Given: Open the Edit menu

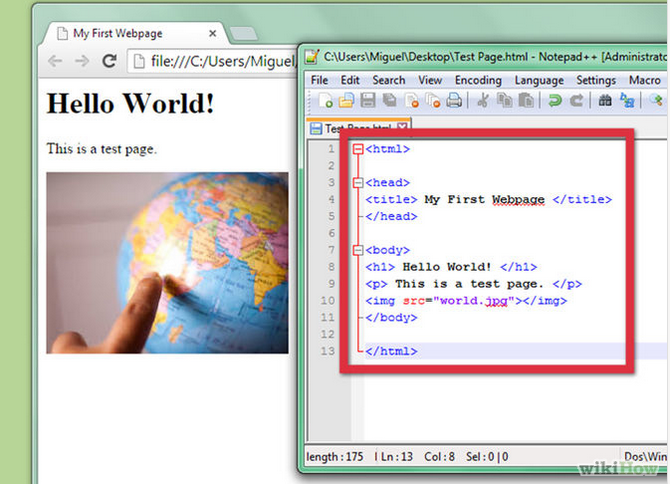Looking at the screenshot, I should click(350, 80).
